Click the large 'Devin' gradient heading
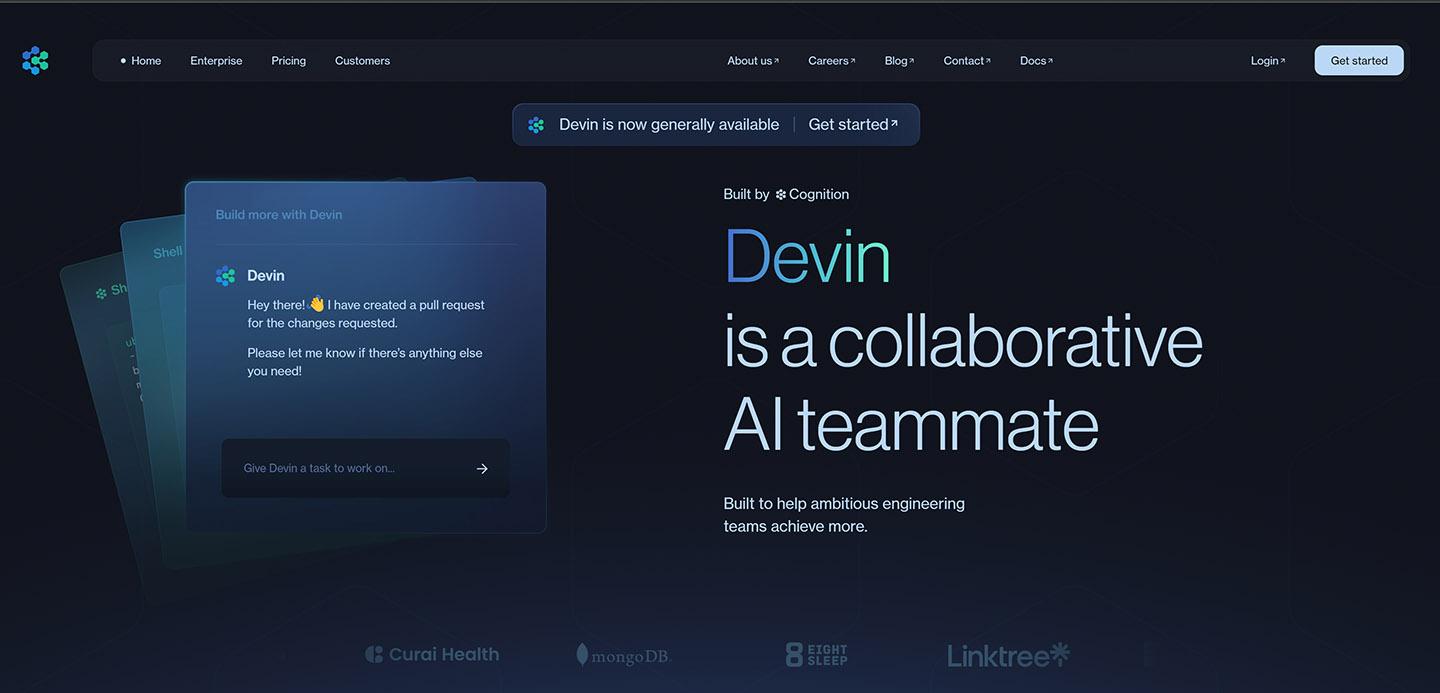 tap(806, 257)
